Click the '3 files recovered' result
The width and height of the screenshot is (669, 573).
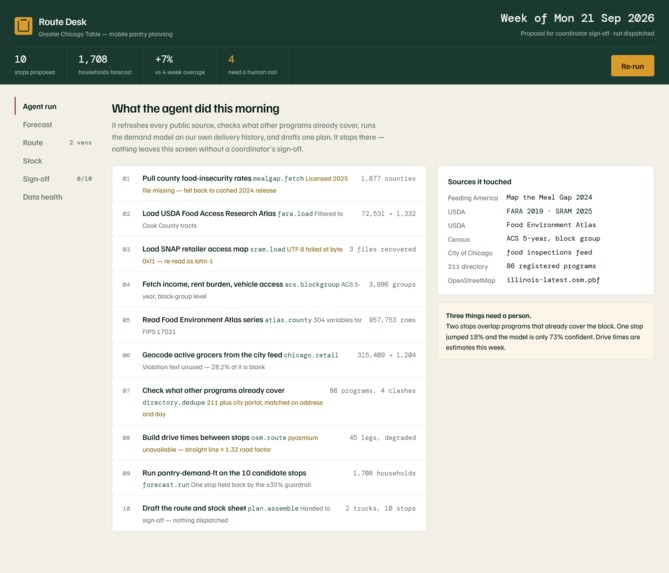coord(382,249)
